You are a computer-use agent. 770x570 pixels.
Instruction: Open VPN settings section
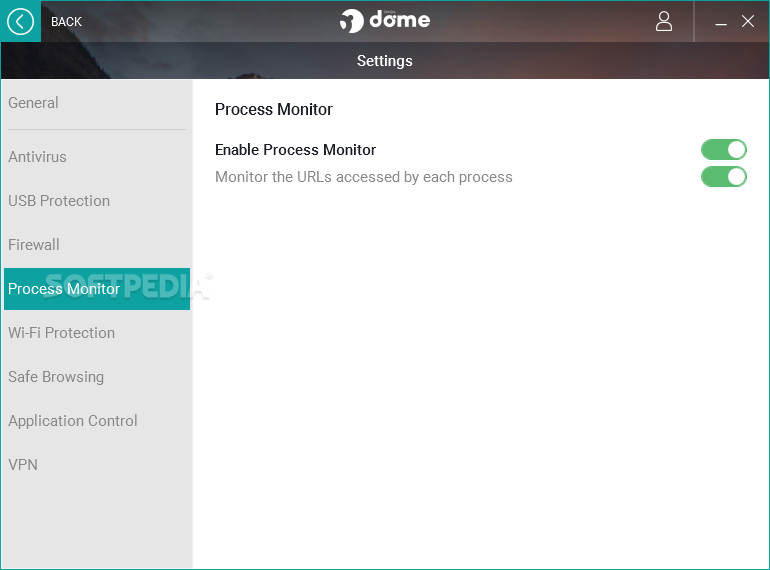23,464
